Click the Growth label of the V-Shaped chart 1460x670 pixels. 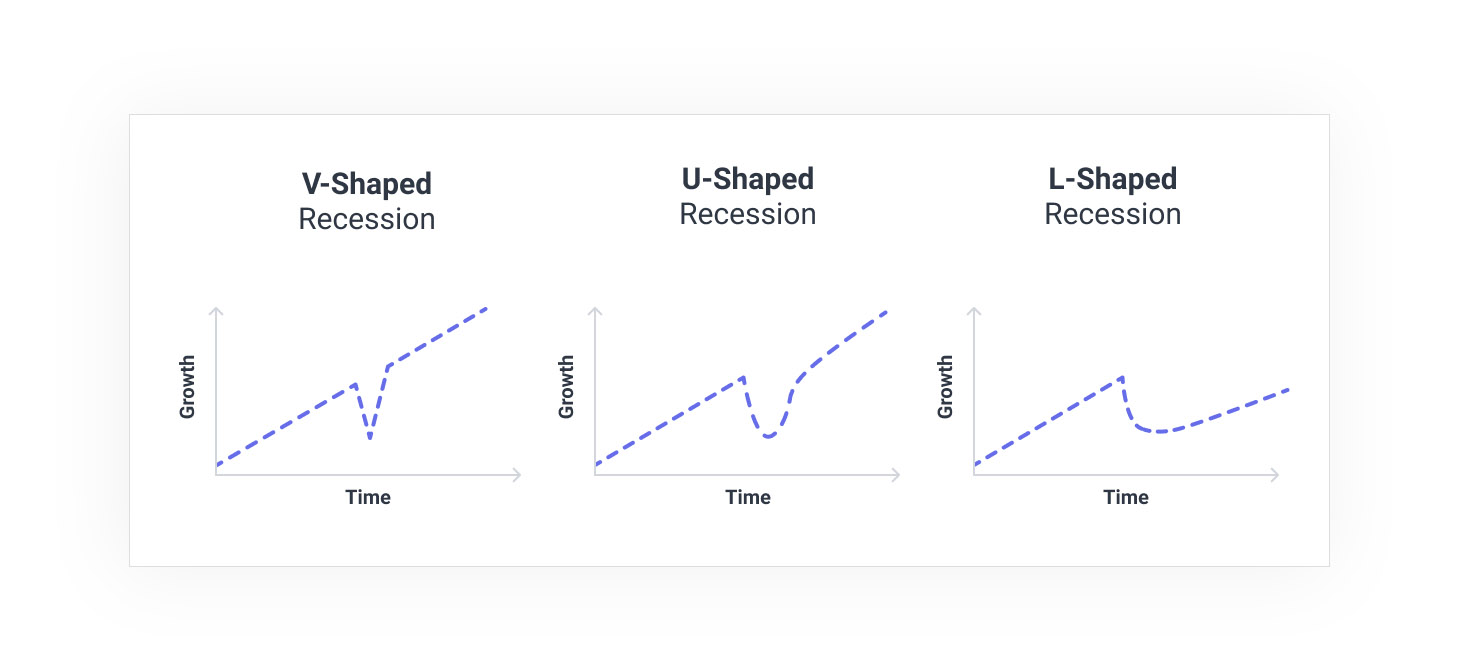(x=187, y=386)
